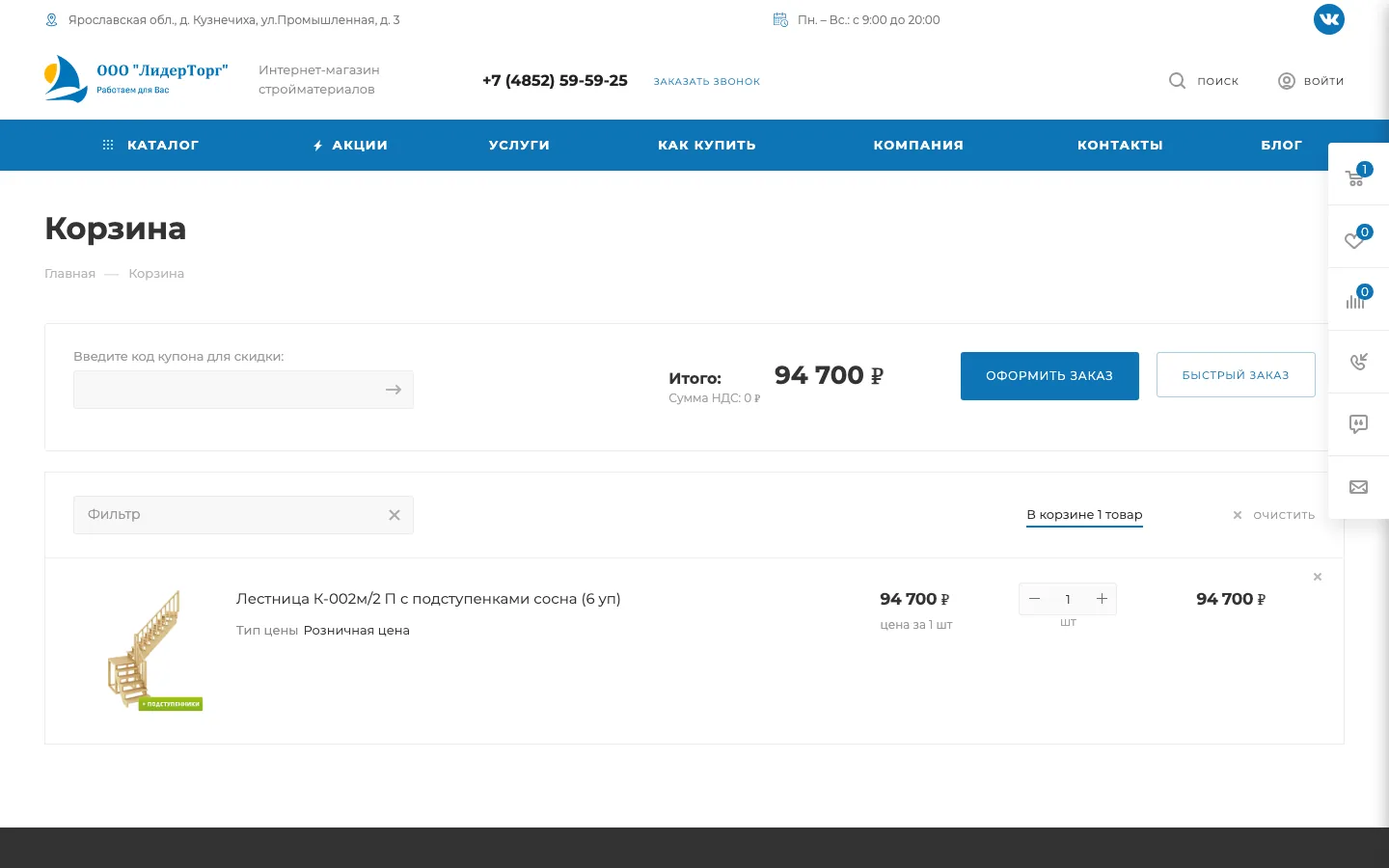Screen dimensions: 1389x868
Task: Click the search magnifier icon
Action: pyautogui.click(x=1177, y=81)
